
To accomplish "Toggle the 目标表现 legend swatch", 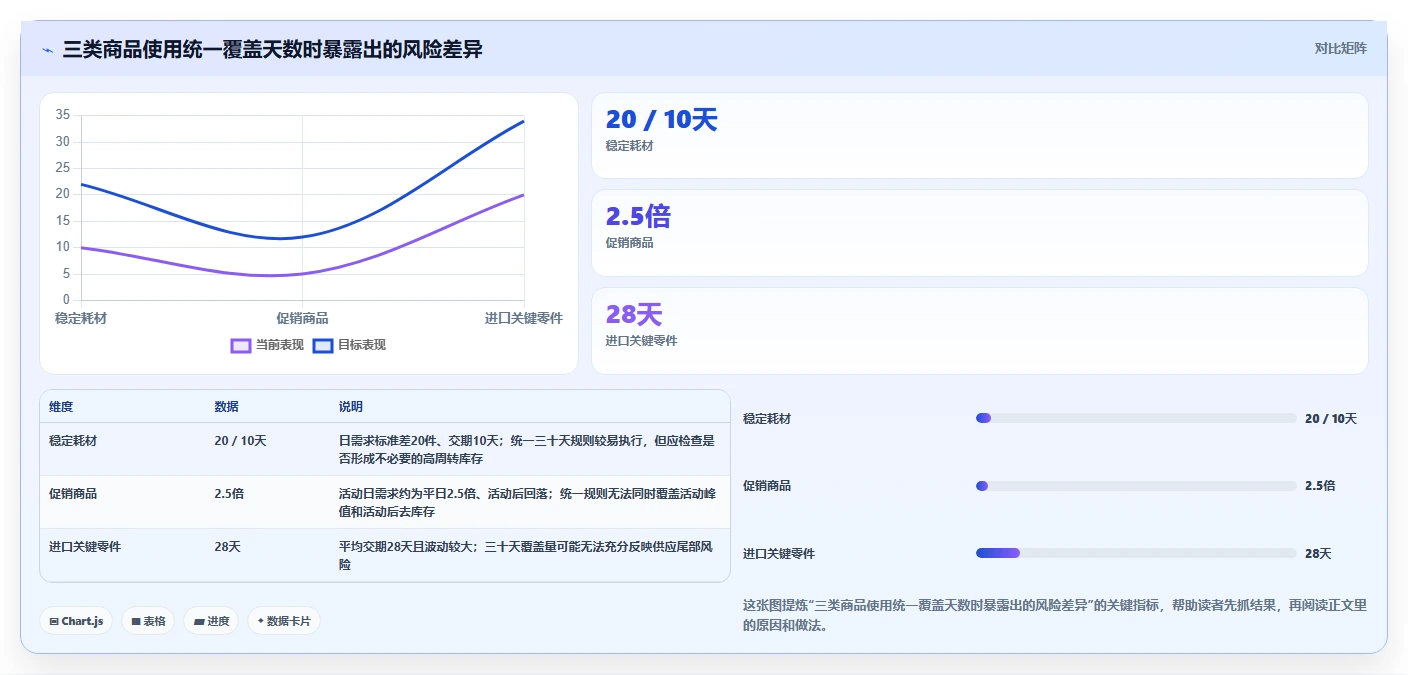I will (323, 345).
